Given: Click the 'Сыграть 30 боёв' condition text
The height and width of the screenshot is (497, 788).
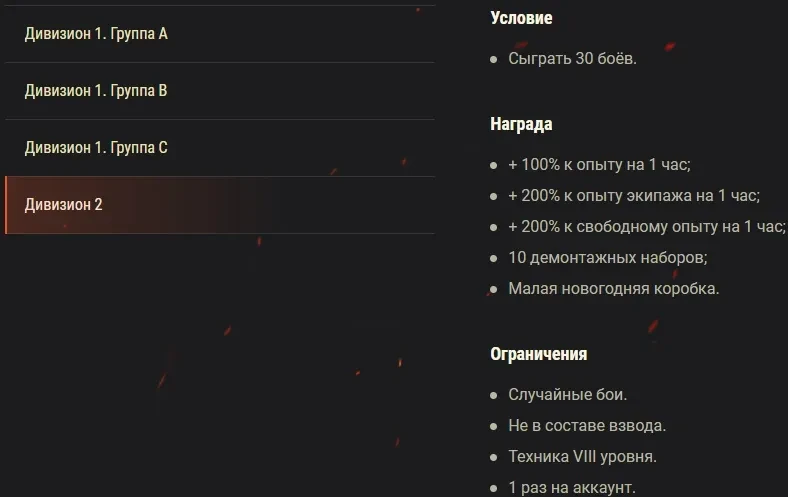Looking at the screenshot, I should point(572,58).
